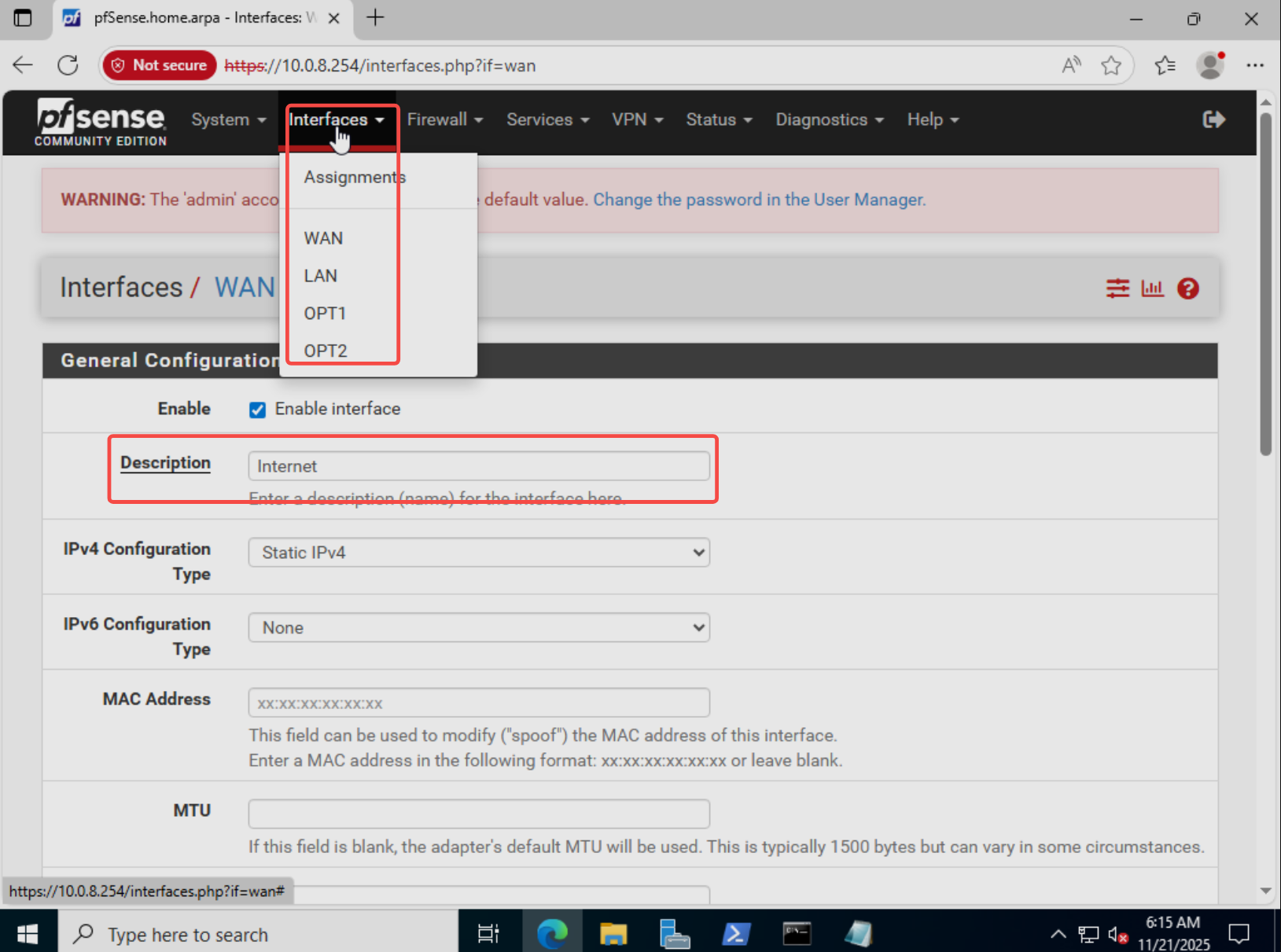Open Microsoft Edge from taskbar
Screen dimensions: 1281x952
tap(552, 933)
